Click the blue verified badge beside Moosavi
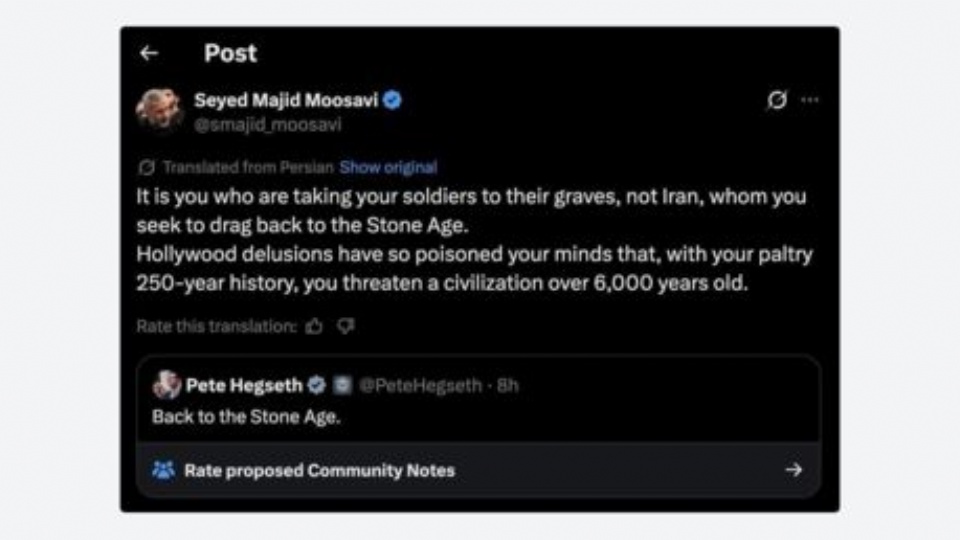 pos(393,100)
